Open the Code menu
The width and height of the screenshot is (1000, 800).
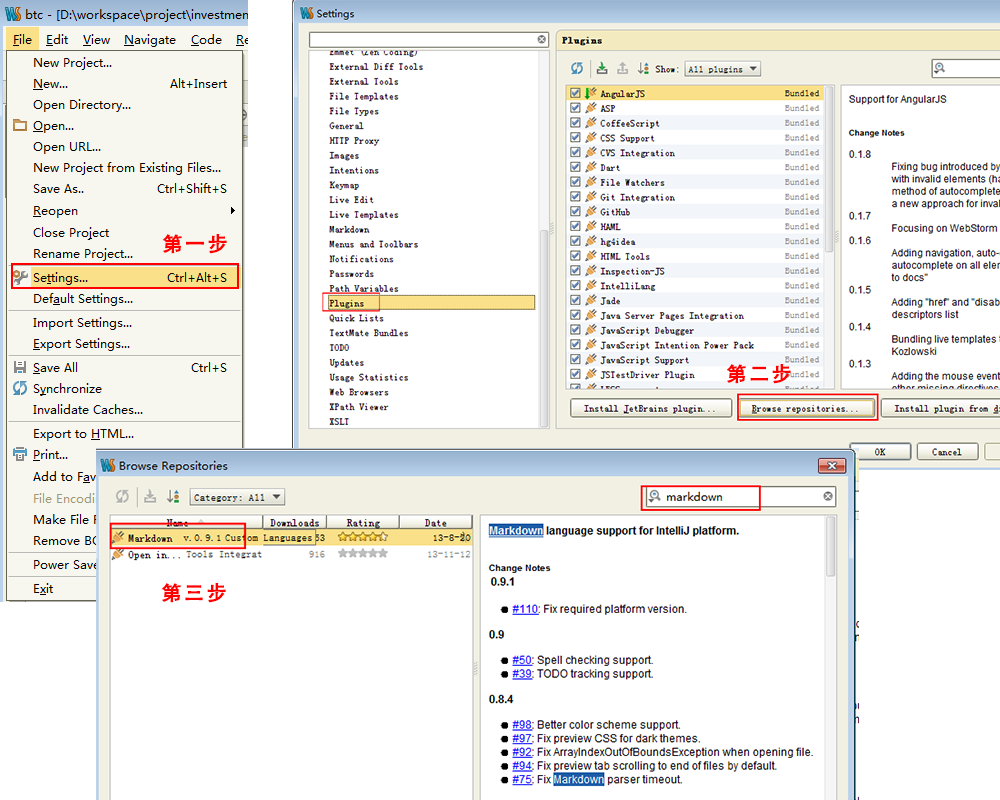(206, 40)
